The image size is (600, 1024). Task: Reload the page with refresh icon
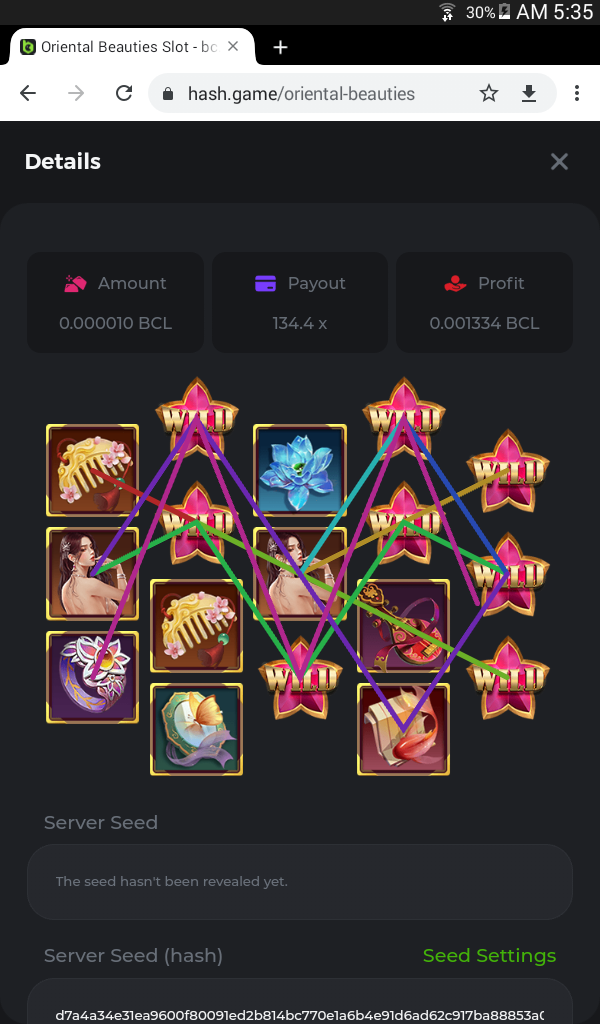click(x=124, y=93)
